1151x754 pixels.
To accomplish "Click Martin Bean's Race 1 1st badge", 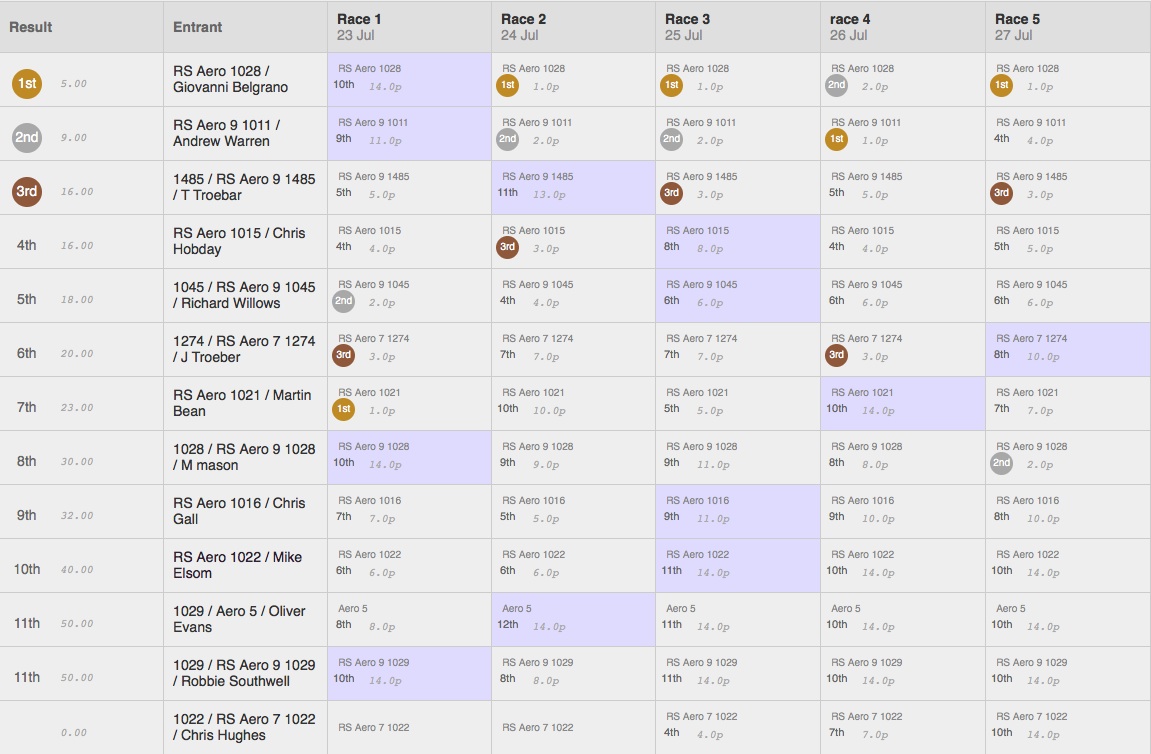I will pyautogui.click(x=344, y=409).
